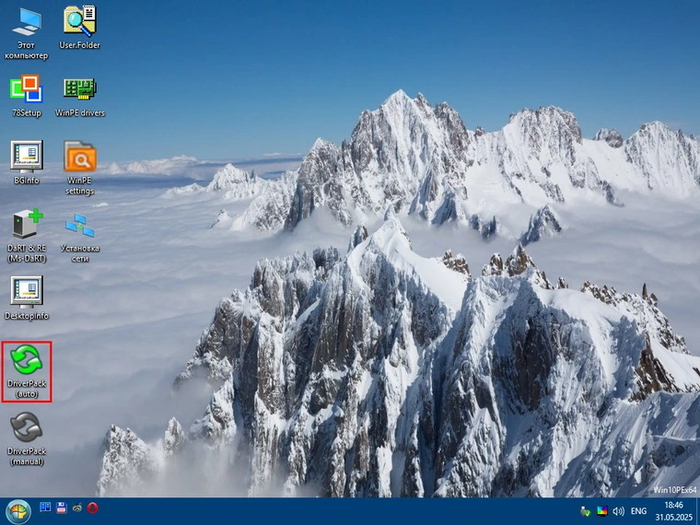This screenshot has height=525, width=700.
Task: Click the blue file manager taskbar icon
Action: pyautogui.click(x=45, y=509)
